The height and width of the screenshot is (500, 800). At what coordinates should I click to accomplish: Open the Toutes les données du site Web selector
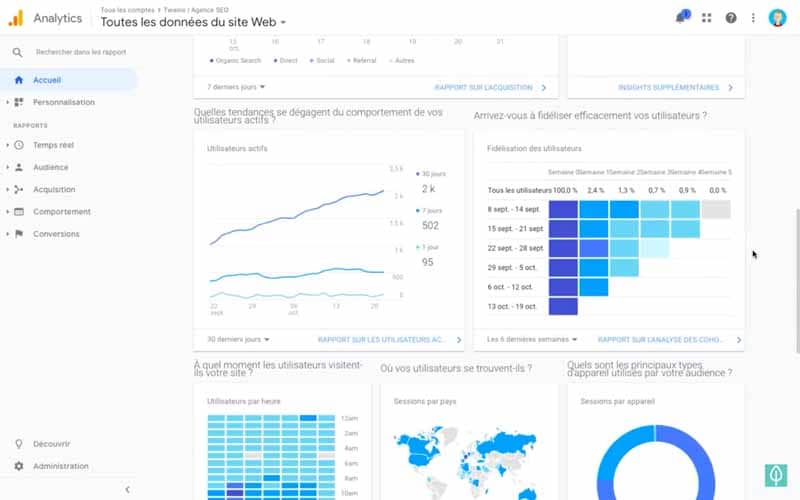tap(193, 22)
